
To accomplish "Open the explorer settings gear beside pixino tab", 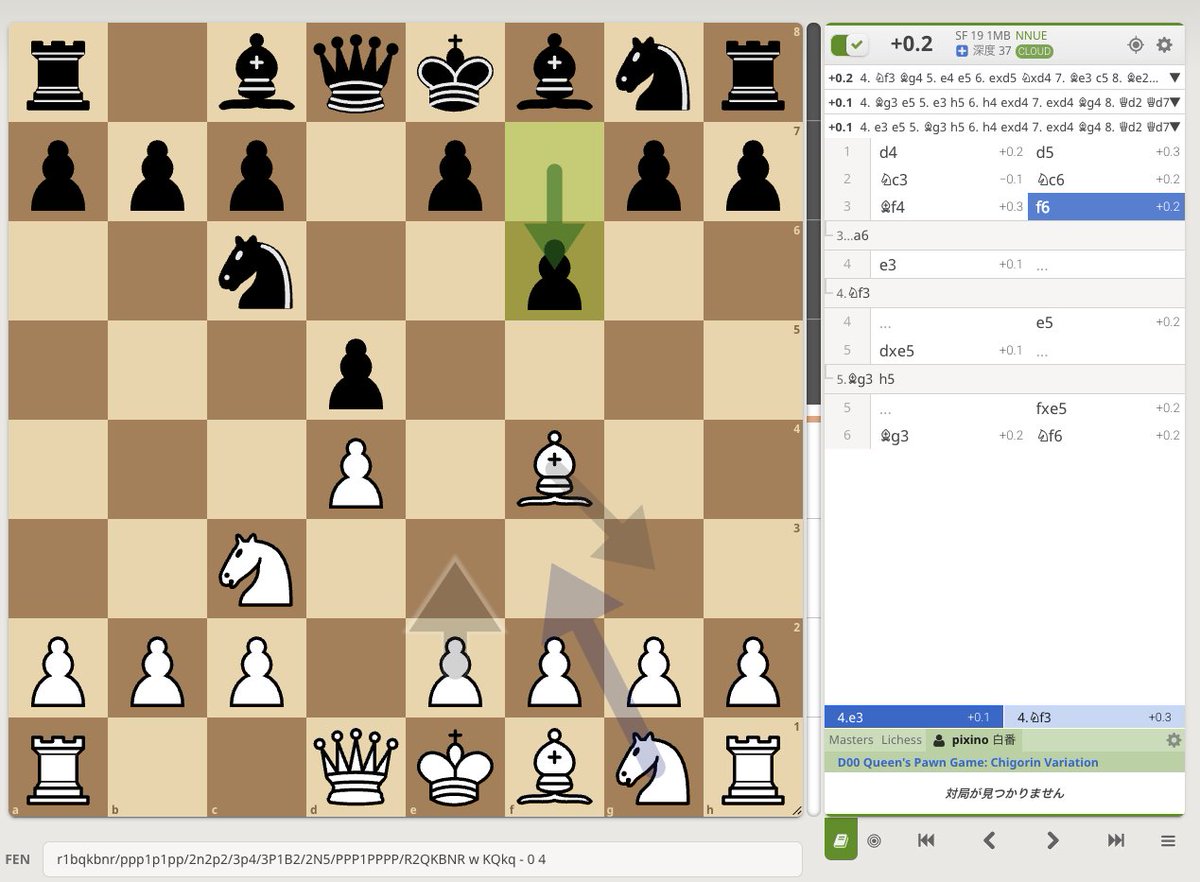I will click(x=1173, y=740).
